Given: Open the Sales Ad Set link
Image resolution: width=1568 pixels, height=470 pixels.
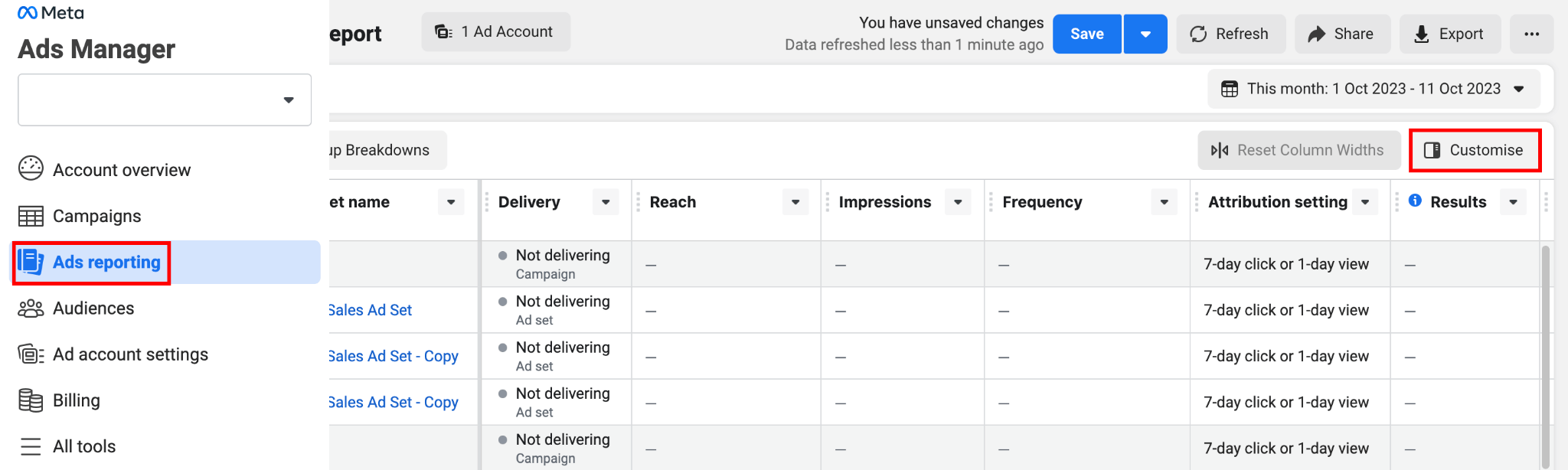Looking at the screenshot, I should [371, 310].
